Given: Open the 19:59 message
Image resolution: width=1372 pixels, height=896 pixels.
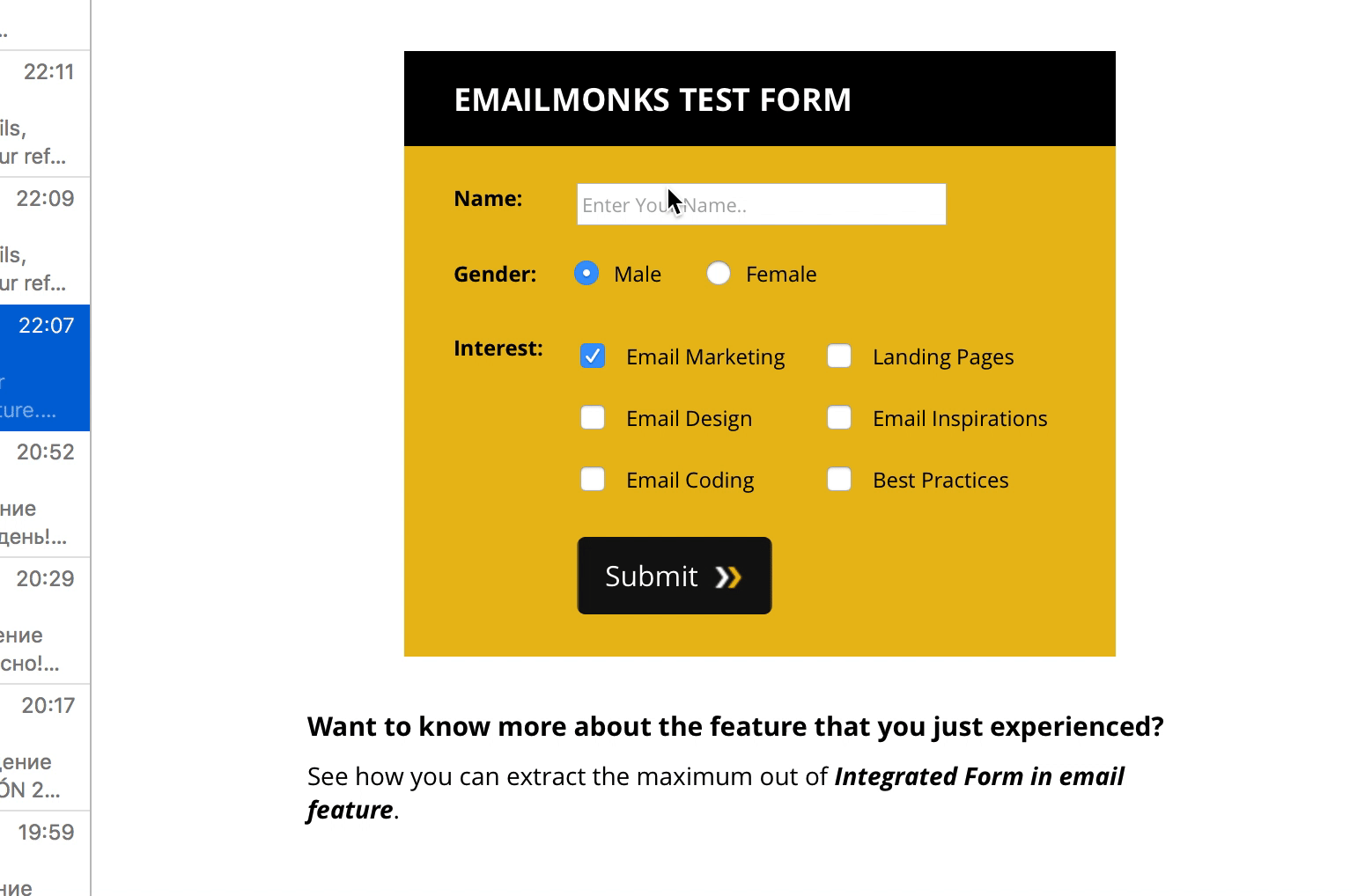Looking at the screenshot, I should (x=44, y=858).
